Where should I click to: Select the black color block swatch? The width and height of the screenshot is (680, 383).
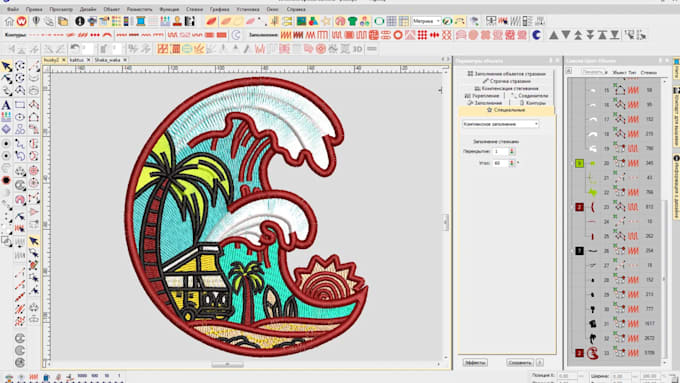(x=579, y=251)
